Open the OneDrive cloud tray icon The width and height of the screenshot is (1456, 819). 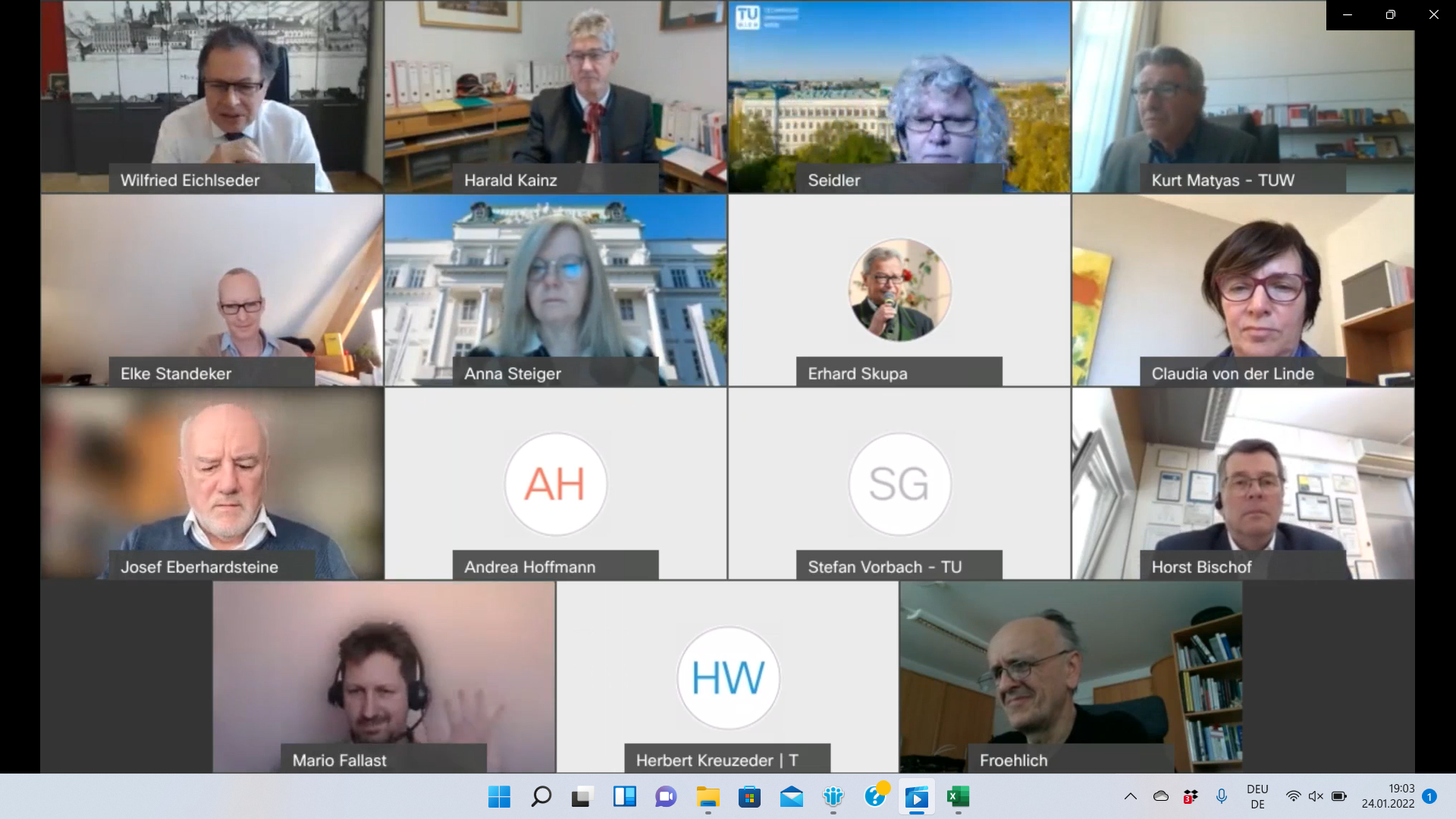click(x=1160, y=796)
